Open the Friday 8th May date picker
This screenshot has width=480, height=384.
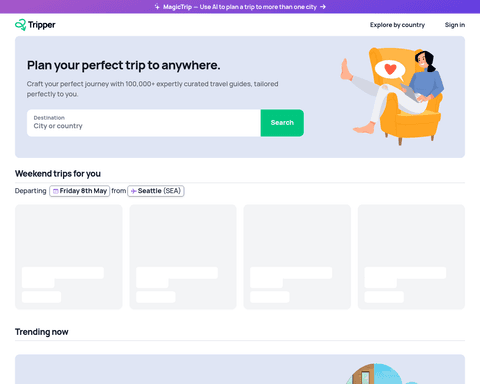(80, 191)
